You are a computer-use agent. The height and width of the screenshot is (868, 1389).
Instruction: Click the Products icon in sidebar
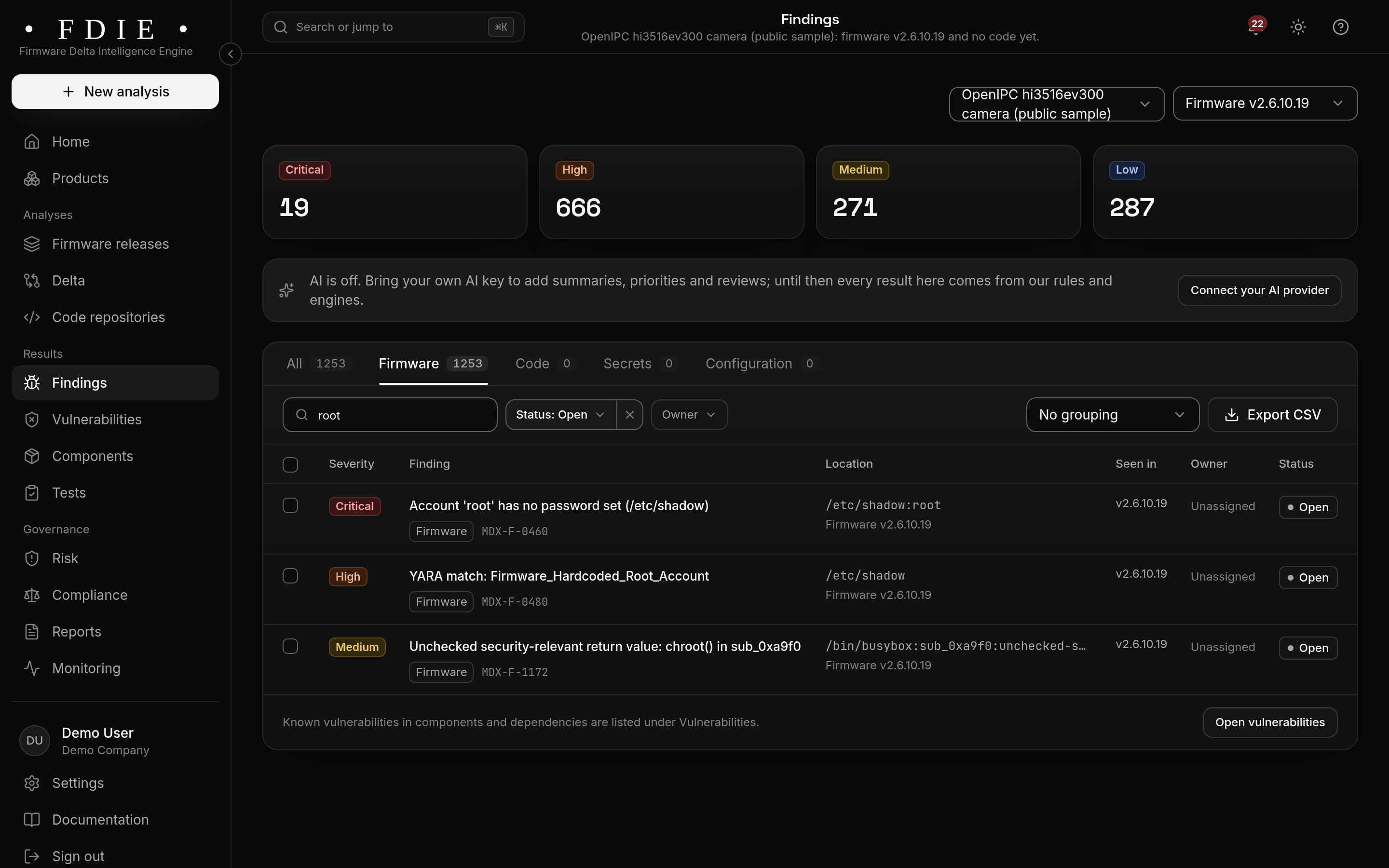(x=32, y=178)
